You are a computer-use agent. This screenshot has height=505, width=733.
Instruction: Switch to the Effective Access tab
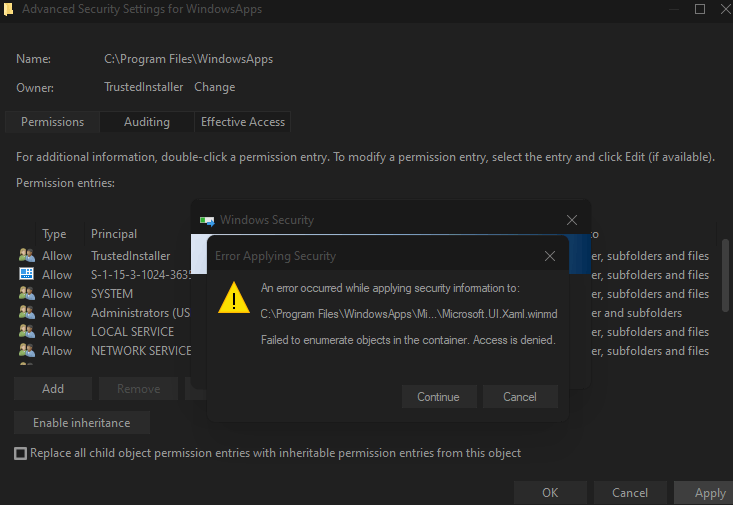coord(243,122)
